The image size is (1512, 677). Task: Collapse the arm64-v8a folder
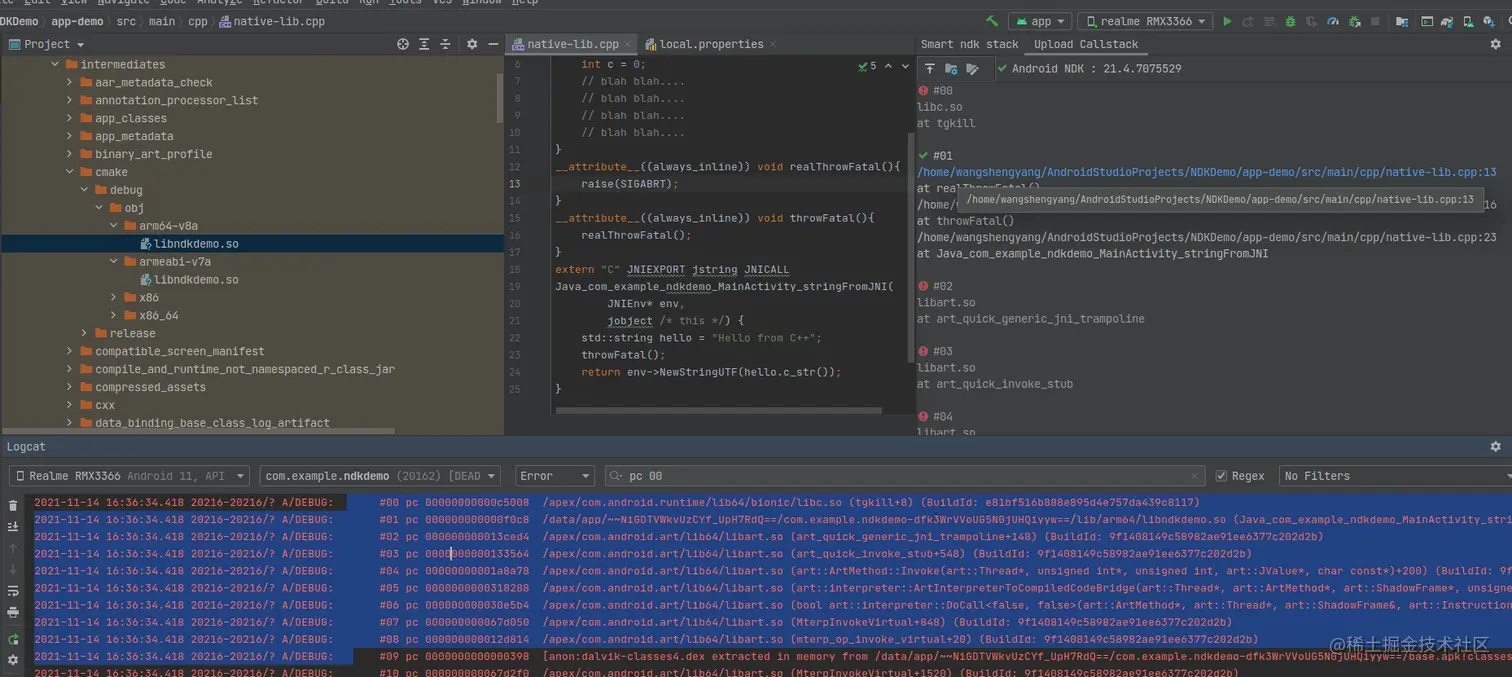[x=114, y=226]
